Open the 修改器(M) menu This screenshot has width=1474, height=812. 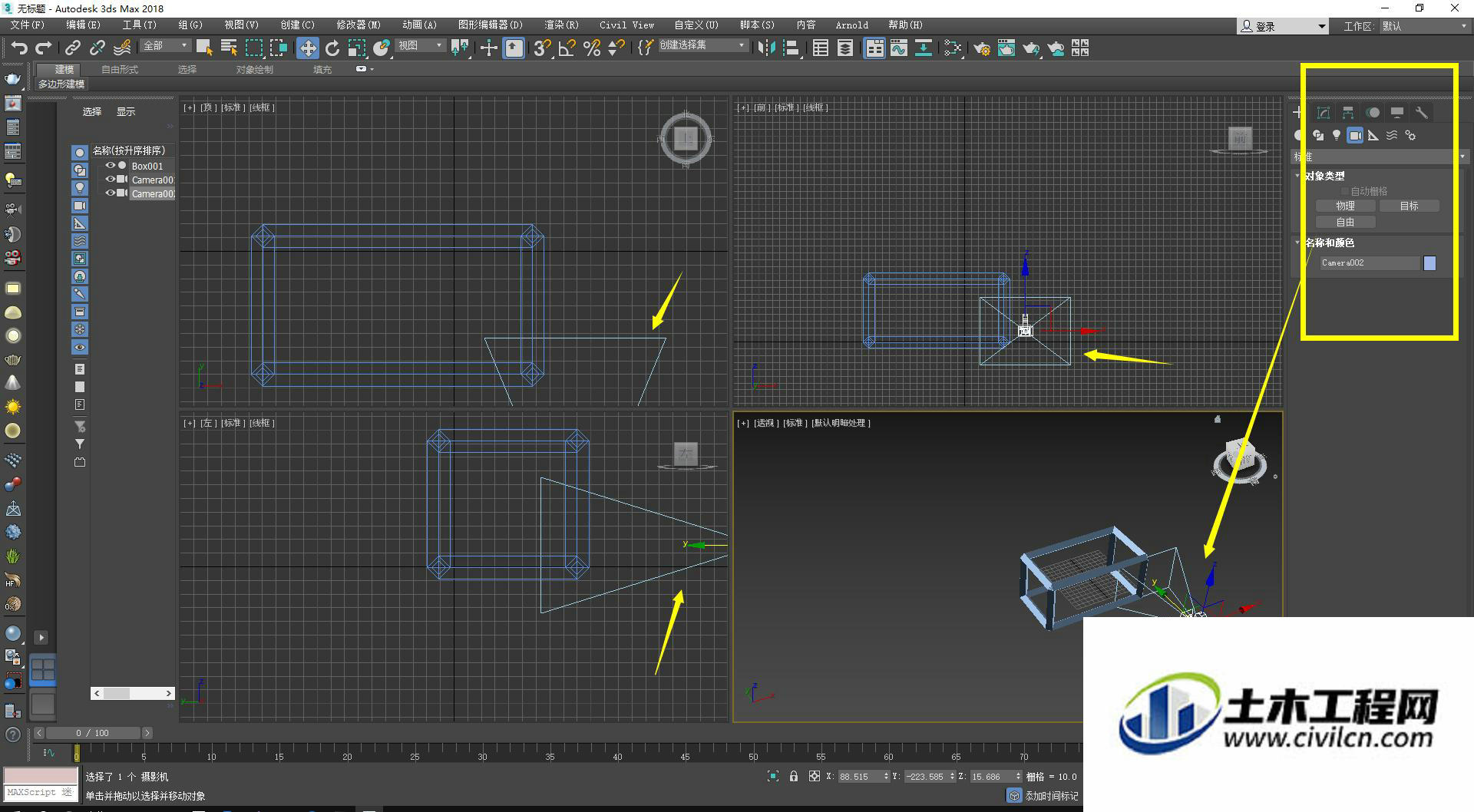pos(359,25)
